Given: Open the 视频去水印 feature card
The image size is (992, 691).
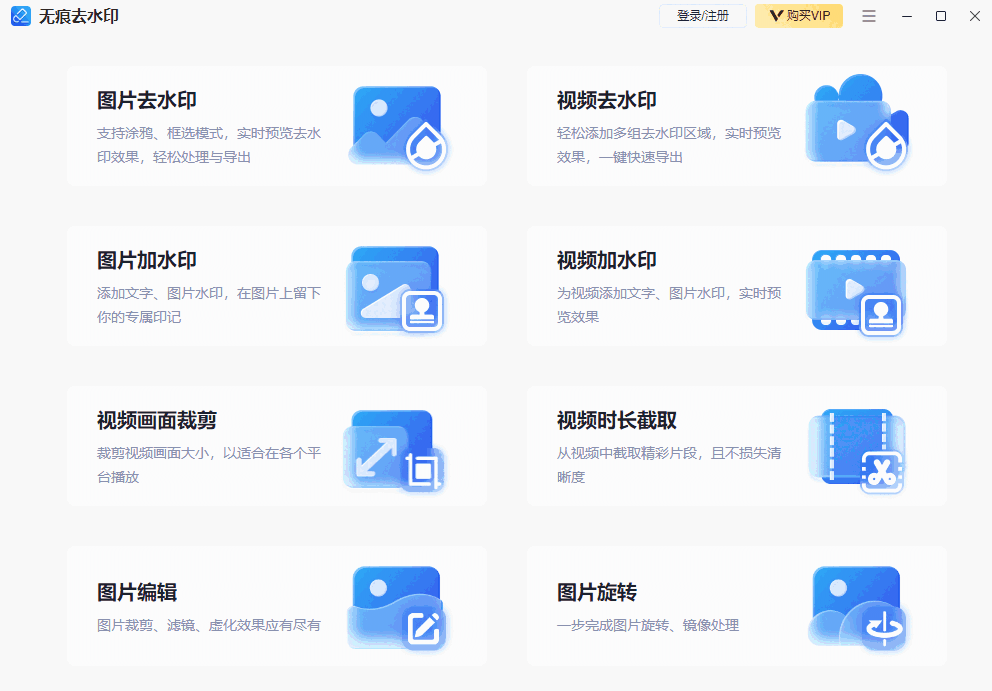Looking at the screenshot, I should point(736,126).
